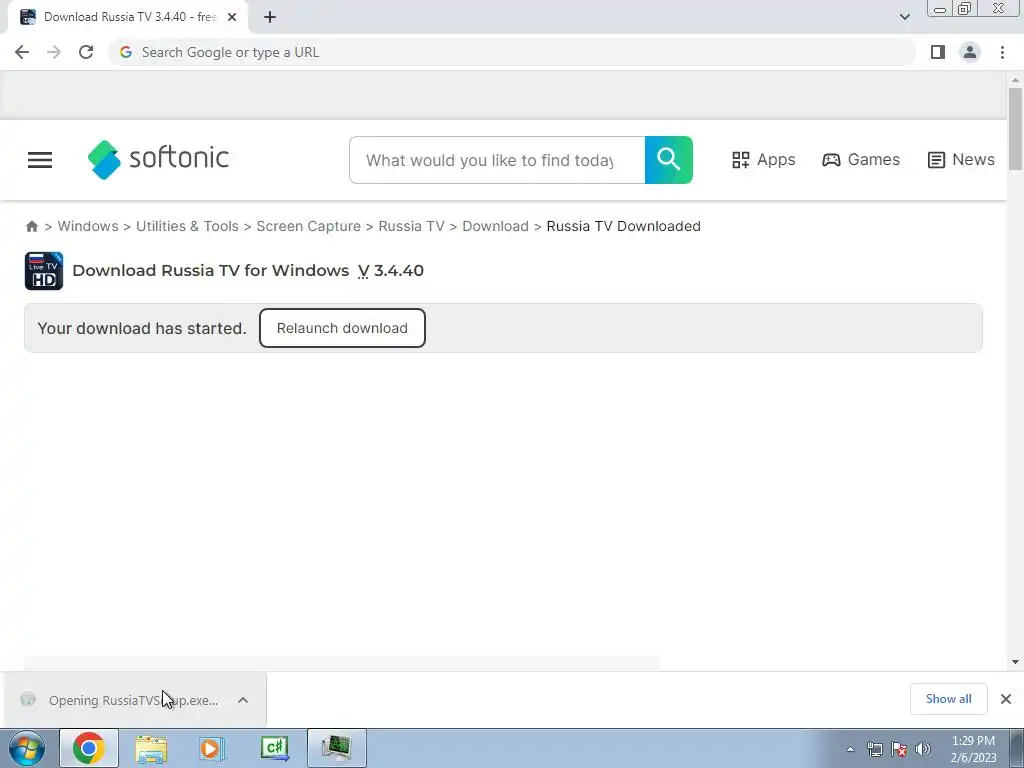The image size is (1024, 768).
Task: Toggle the Chrome side panel
Action: coord(938,52)
